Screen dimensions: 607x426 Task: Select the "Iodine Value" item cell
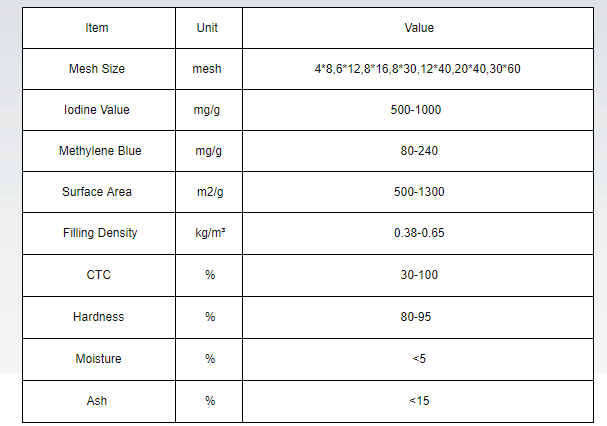point(97,110)
